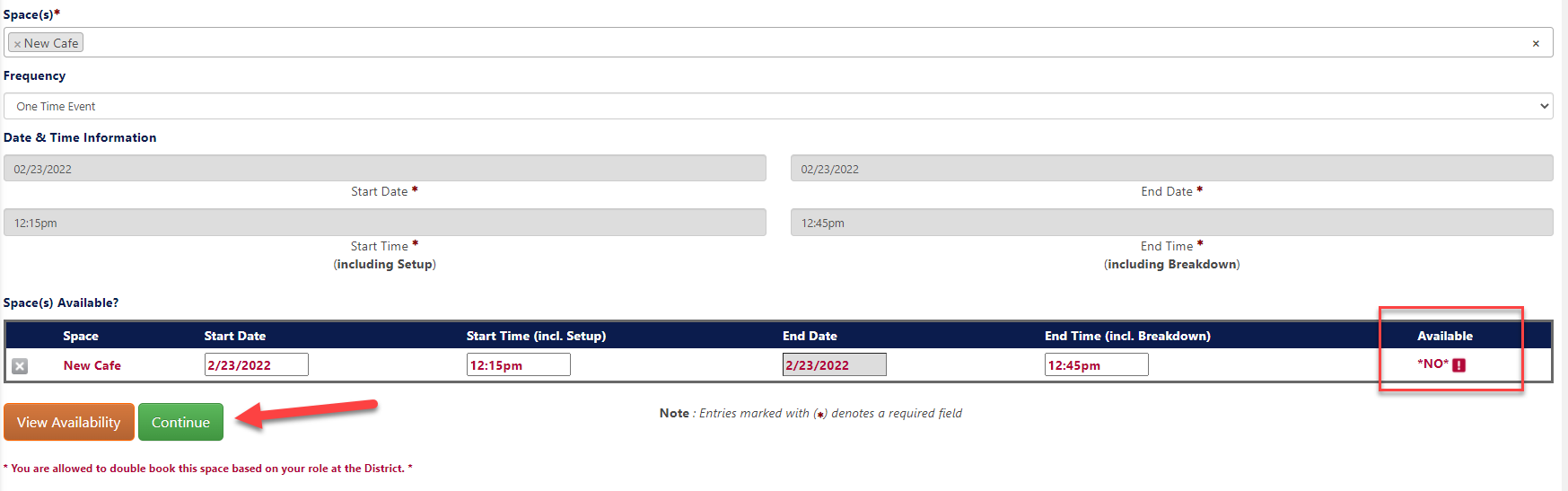Remove the New Cafe tag from Space(s)

pos(17,44)
